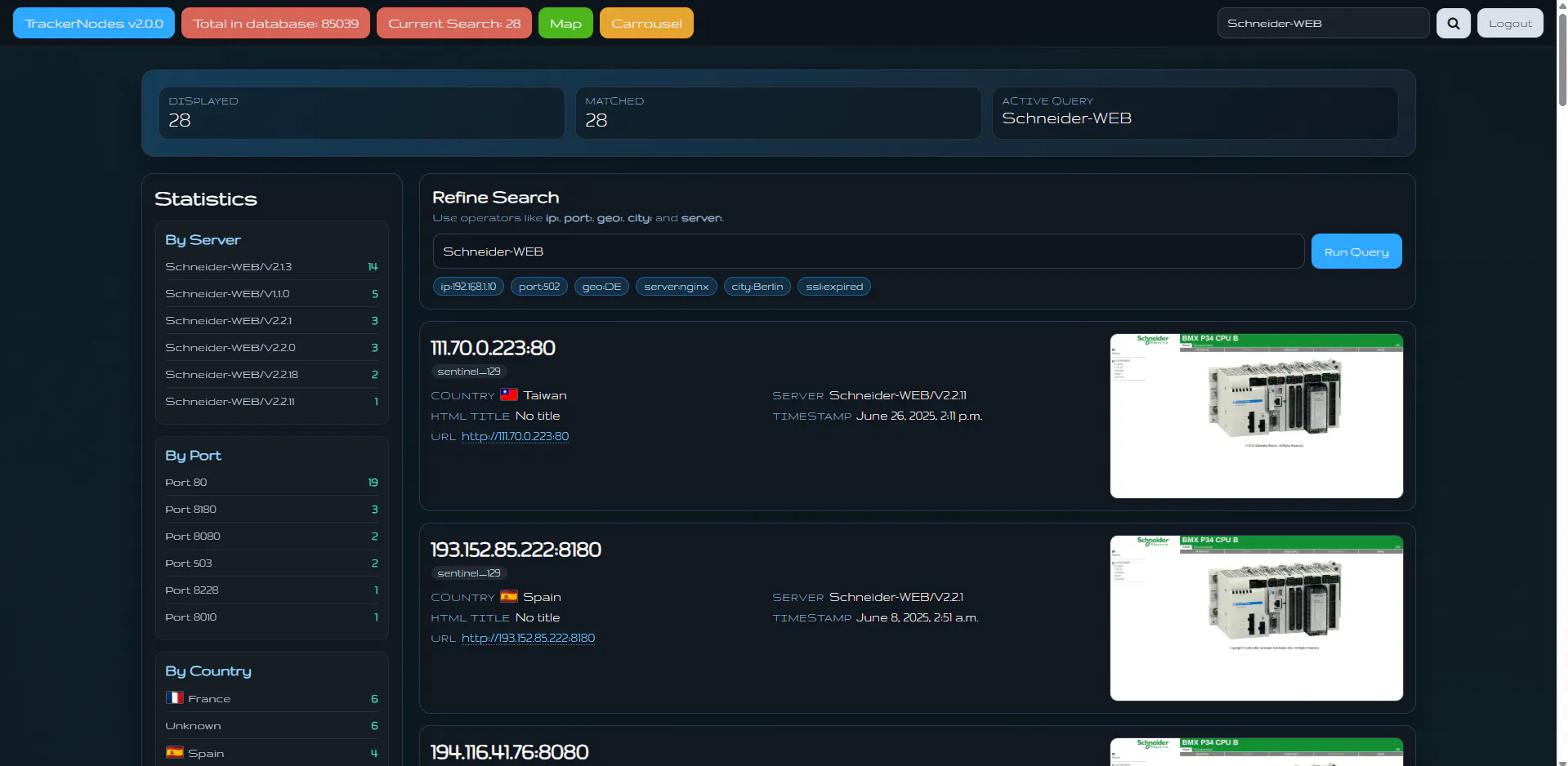
Task: Filter by Port 8080 row
Action: pyautogui.click(x=271, y=537)
